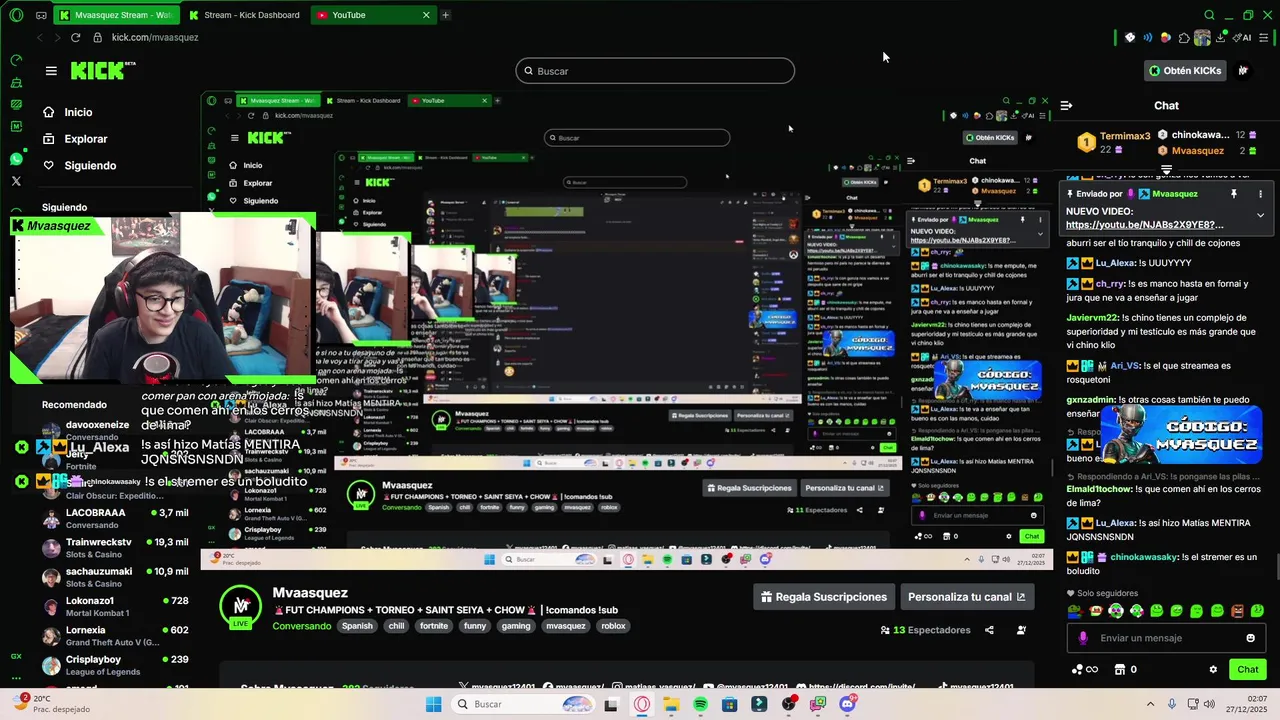Open WhatsApp in the browser sidebar
Image resolution: width=1280 pixels, height=720 pixels.
point(16,159)
